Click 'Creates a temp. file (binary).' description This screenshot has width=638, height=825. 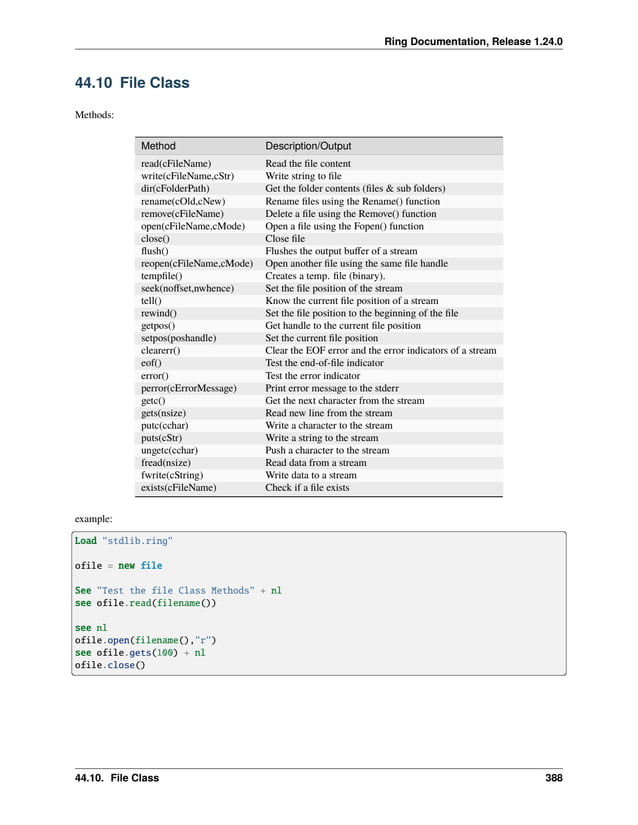pos(325,276)
